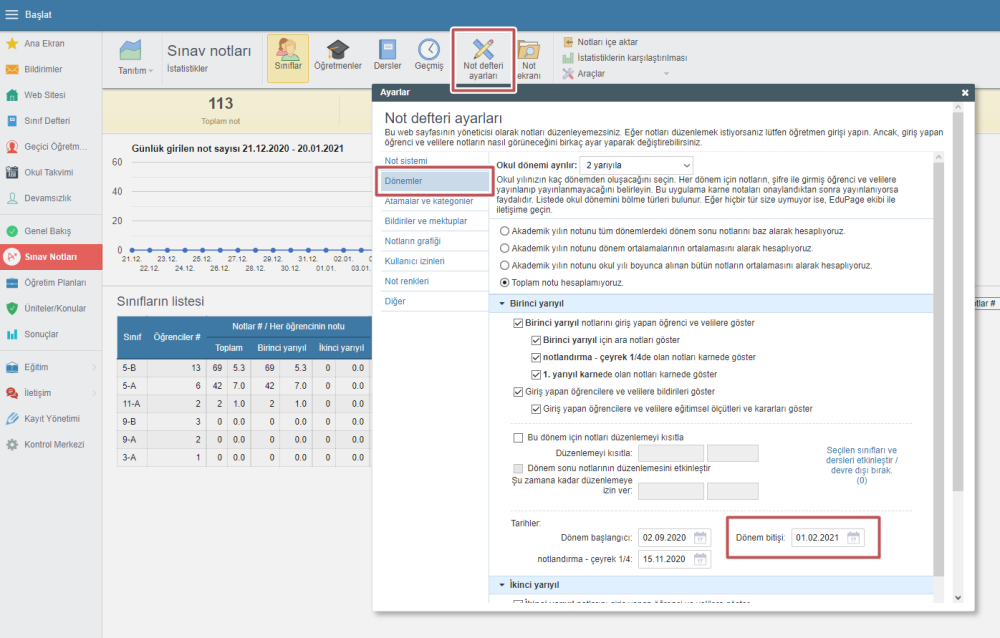The width and height of the screenshot is (1000, 638).
Task: Open 'Atamalar ve kategoriler' settings tab
Action: point(429,201)
